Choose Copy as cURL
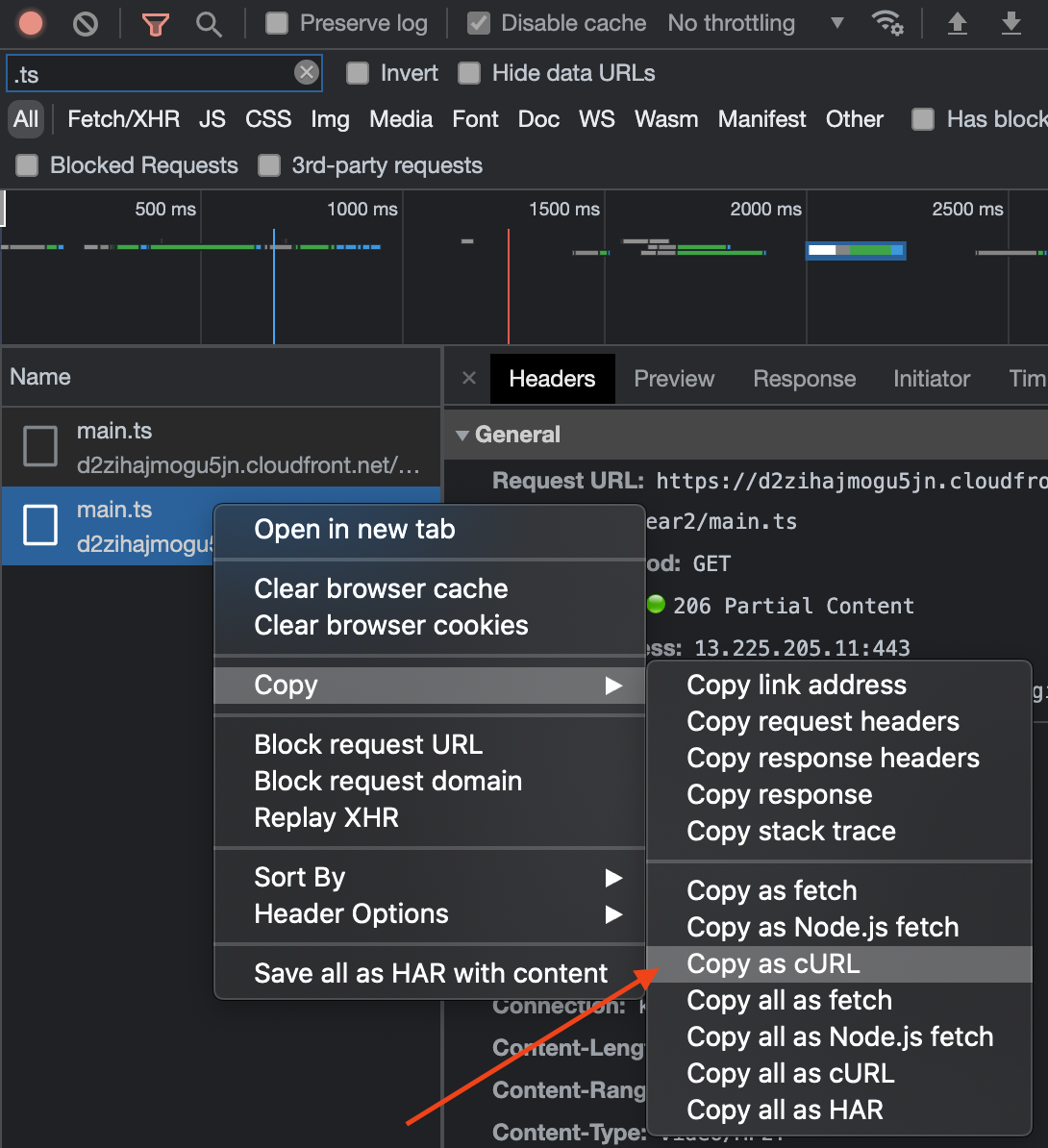The image size is (1048, 1148). tap(839, 964)
